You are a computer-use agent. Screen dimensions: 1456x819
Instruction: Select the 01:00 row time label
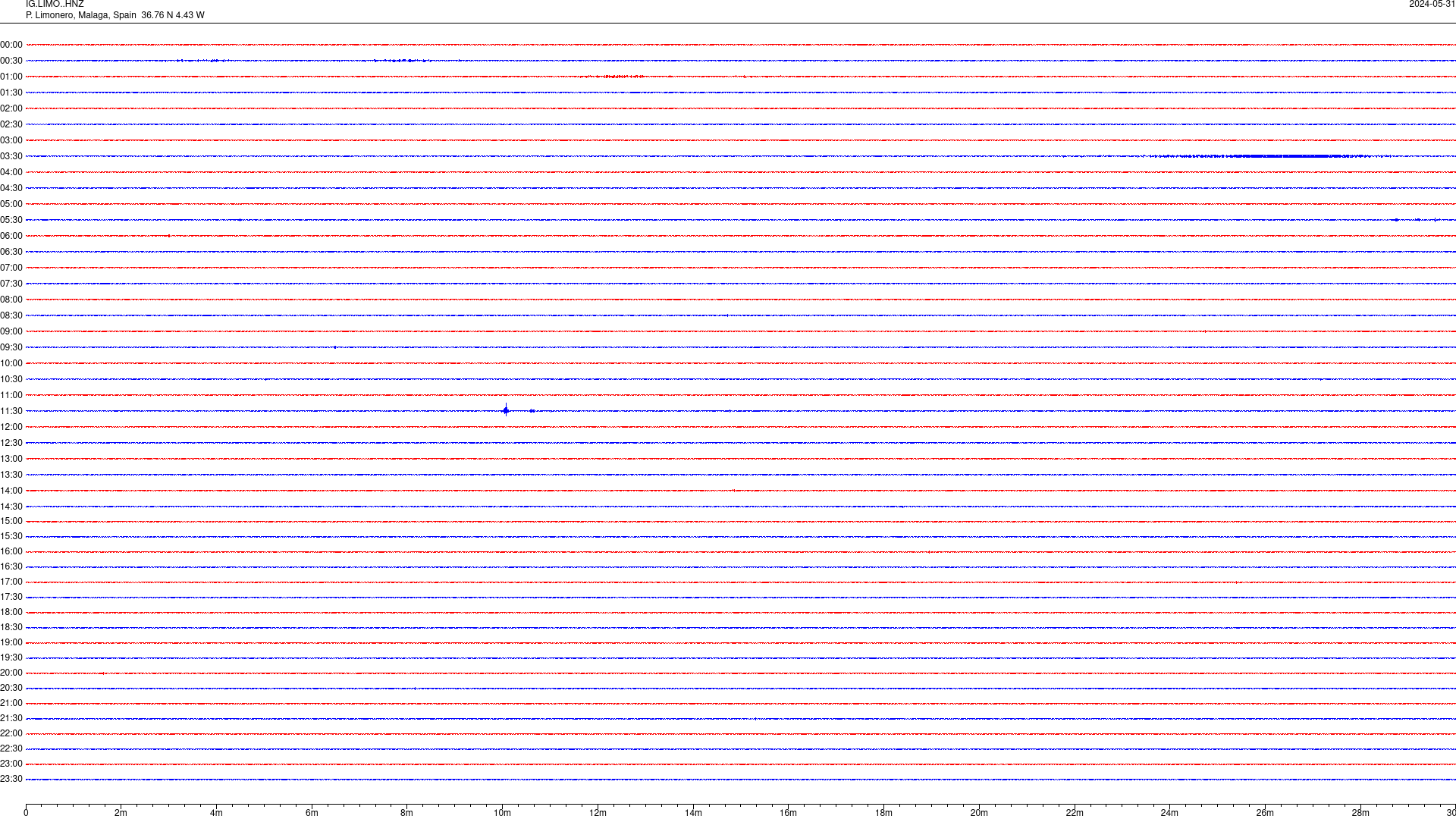11,77
